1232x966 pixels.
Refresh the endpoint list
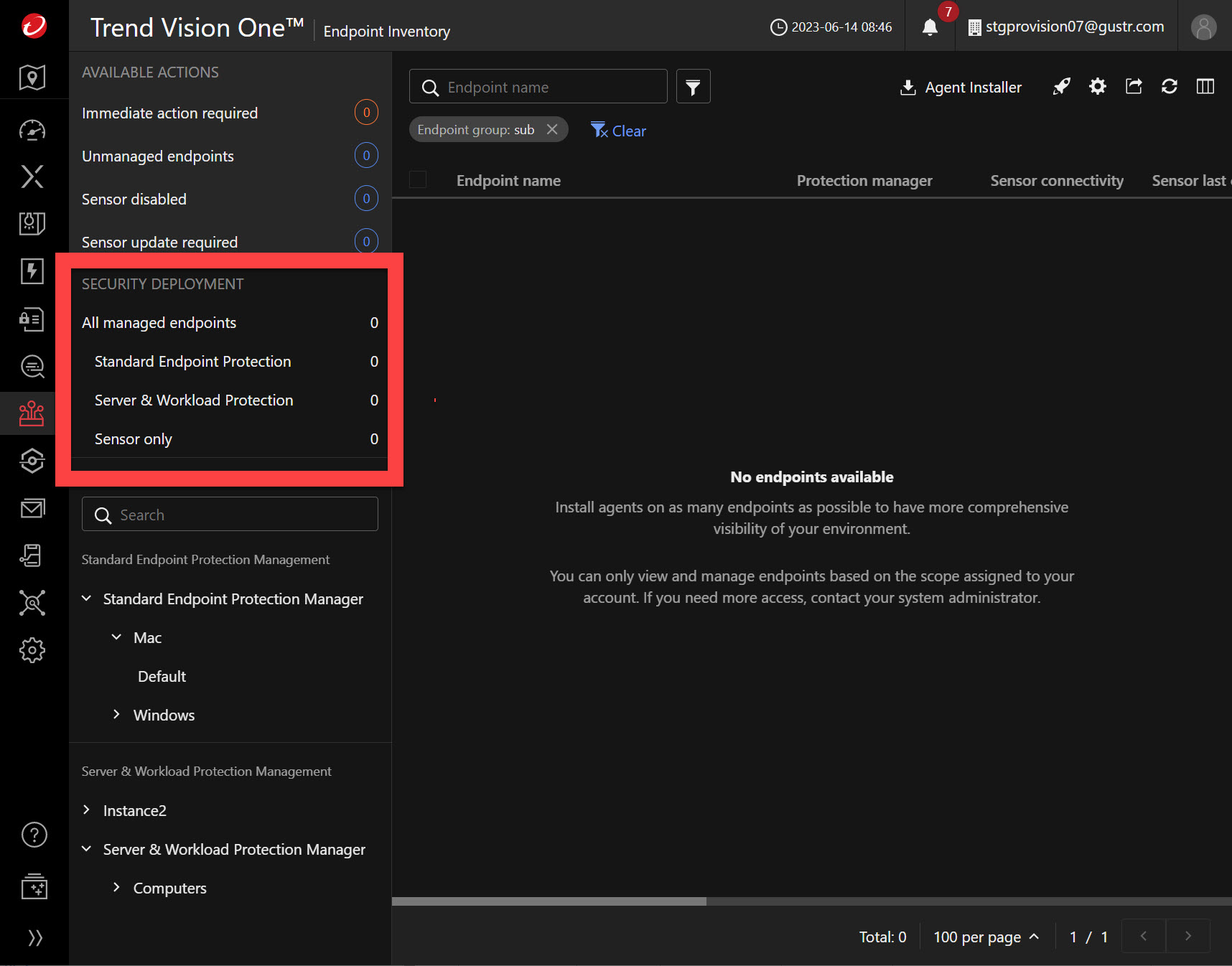coord(1169,87)
